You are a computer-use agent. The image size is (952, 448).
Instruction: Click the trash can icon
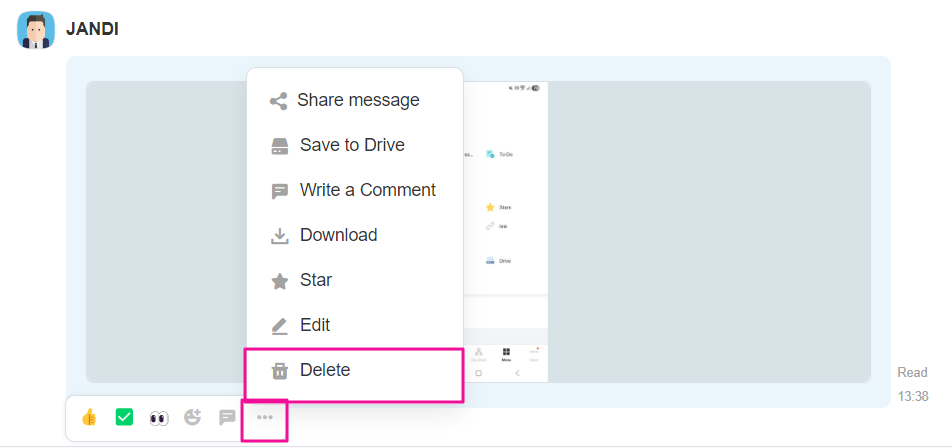click(280, 371)
